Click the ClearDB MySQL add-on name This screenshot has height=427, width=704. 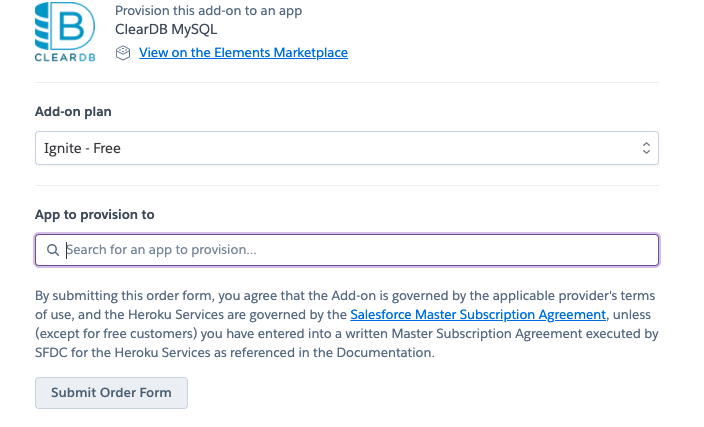(x=166, y=29)
